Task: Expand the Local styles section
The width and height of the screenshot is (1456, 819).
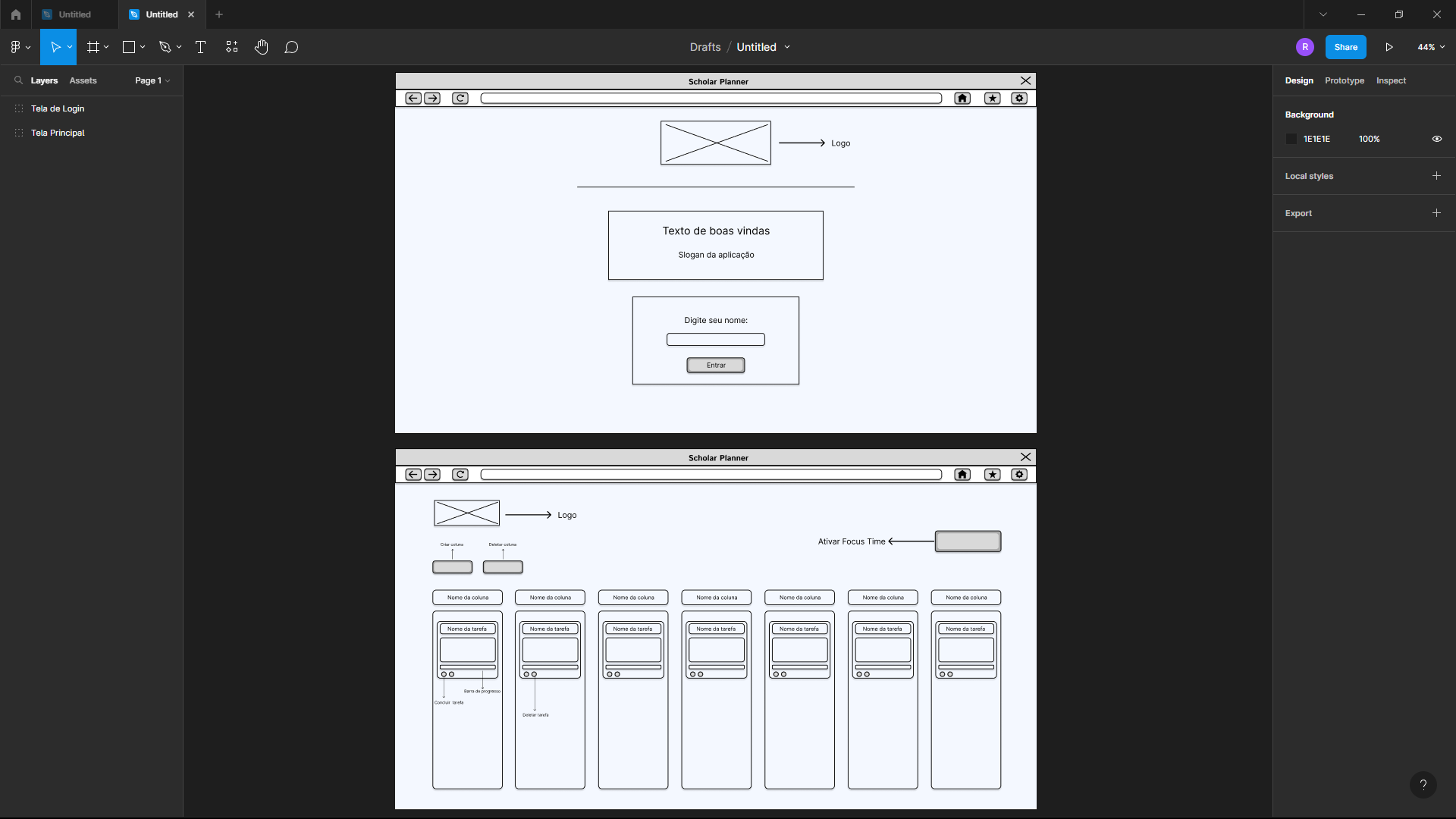Action: click(x=1437, y=176)
